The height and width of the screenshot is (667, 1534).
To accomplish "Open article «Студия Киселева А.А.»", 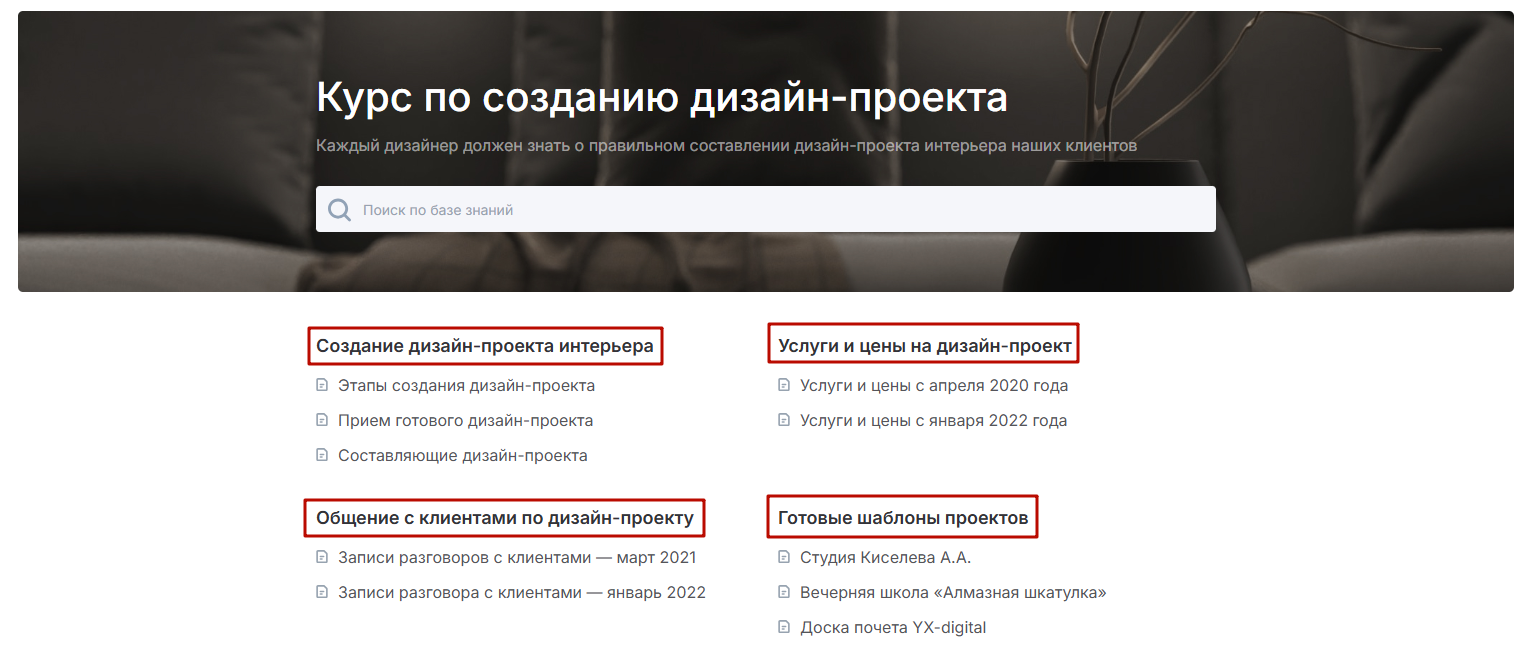I will 885,557.
